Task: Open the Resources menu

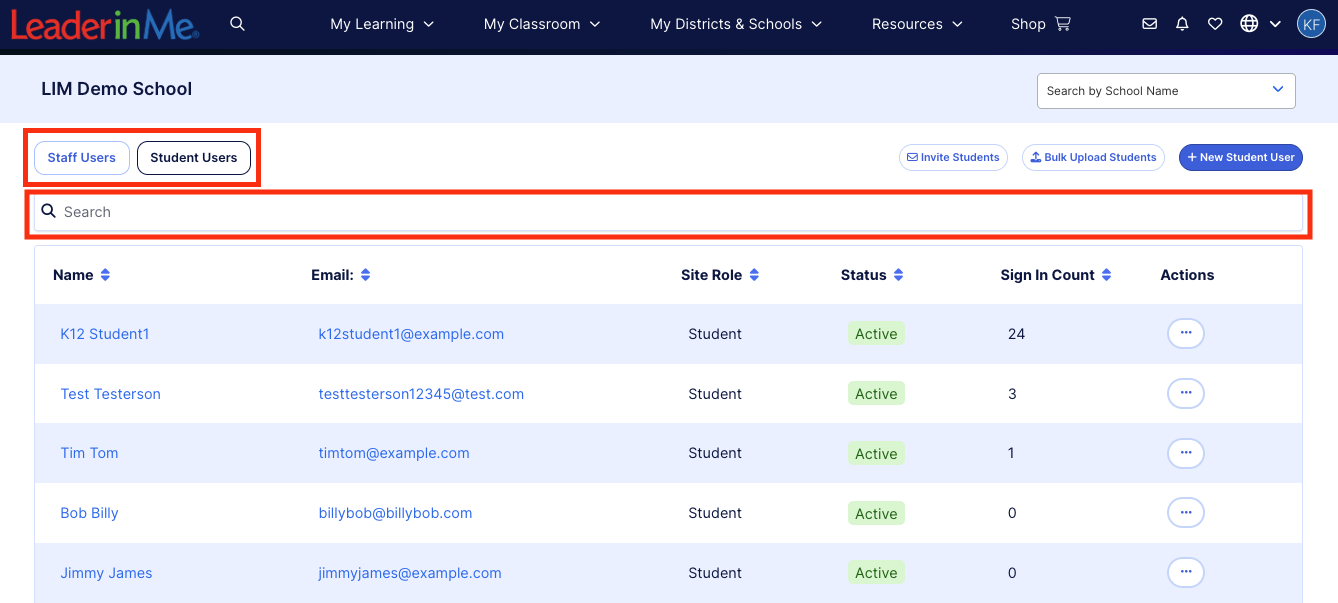Action: tap(917, 24)
